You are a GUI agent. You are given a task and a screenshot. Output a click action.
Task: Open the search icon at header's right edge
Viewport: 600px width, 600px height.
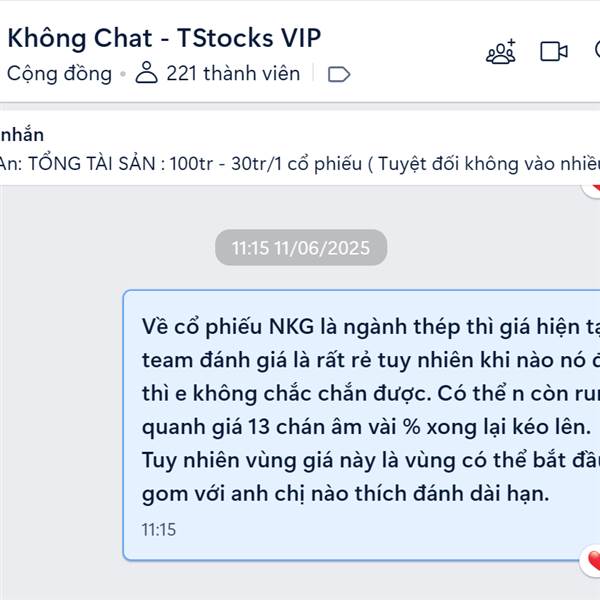pyautogui.click(x=597, y=51)
